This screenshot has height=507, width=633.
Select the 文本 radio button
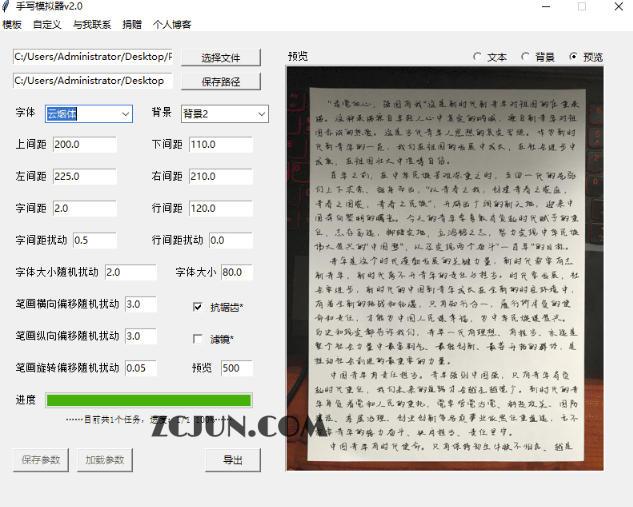(478, 57)
